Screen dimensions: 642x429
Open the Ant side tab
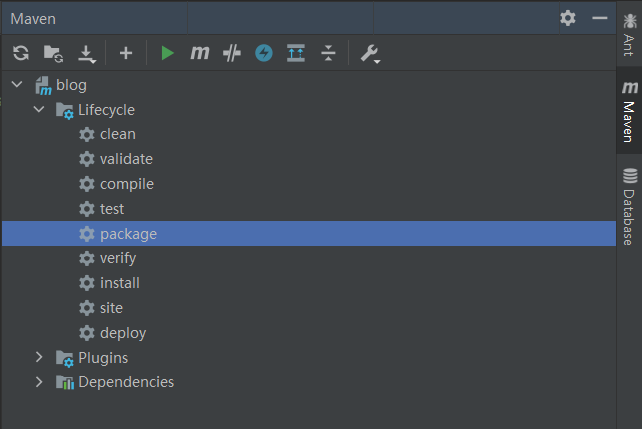point(629,34)
